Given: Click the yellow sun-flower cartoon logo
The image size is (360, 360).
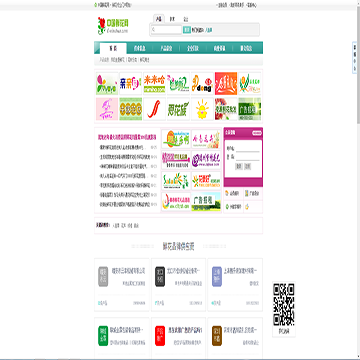Looking at the screenshot, I should (202, 109).
